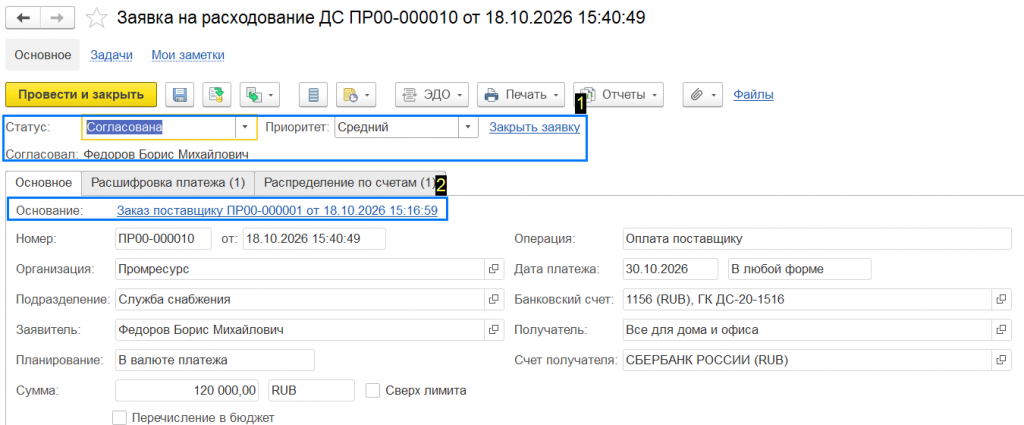Viewport: 1024px width, 425px height.
Task: Click the payment form field В любой форме
Action: pos(799,268)
